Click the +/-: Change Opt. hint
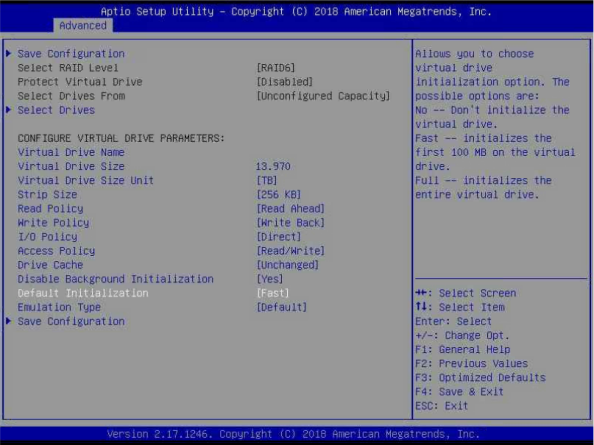 pyautogui.click(x=463, y=336)
